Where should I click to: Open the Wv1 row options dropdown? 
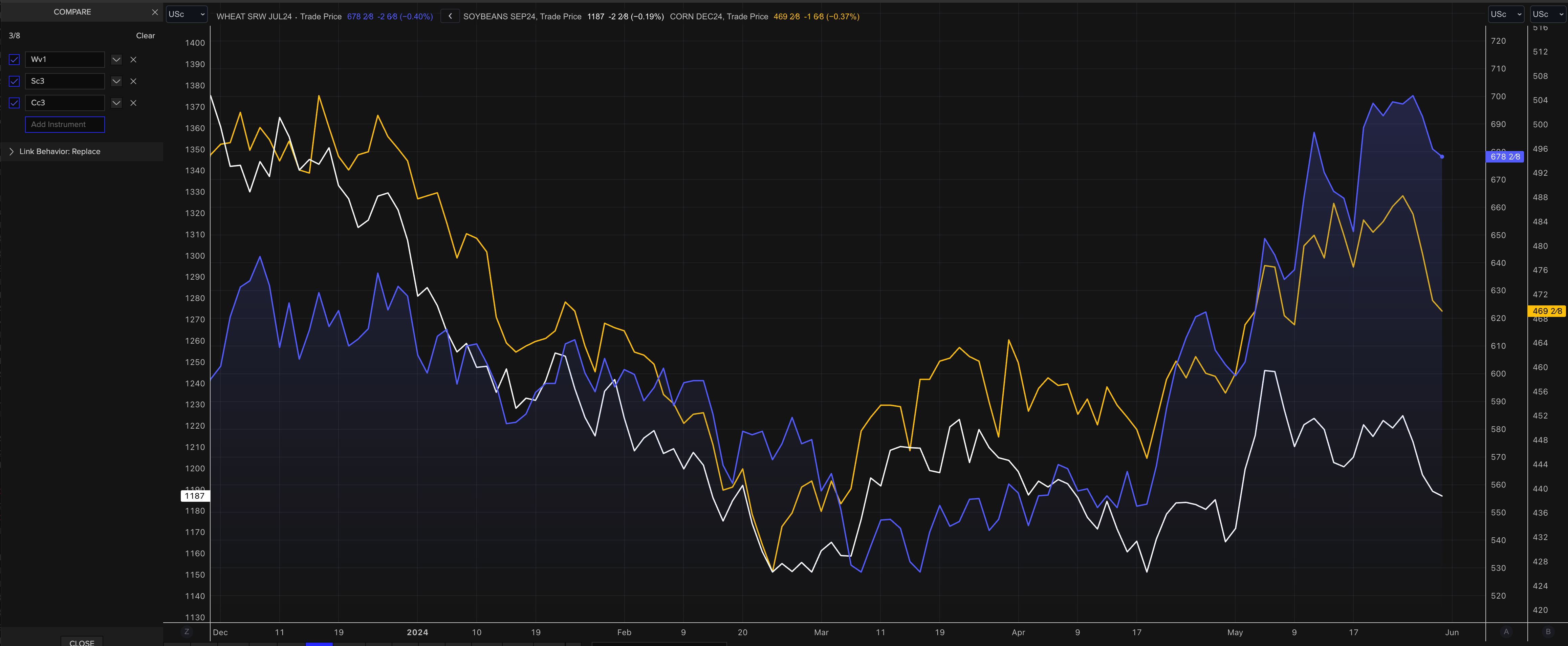pos(116,60)
